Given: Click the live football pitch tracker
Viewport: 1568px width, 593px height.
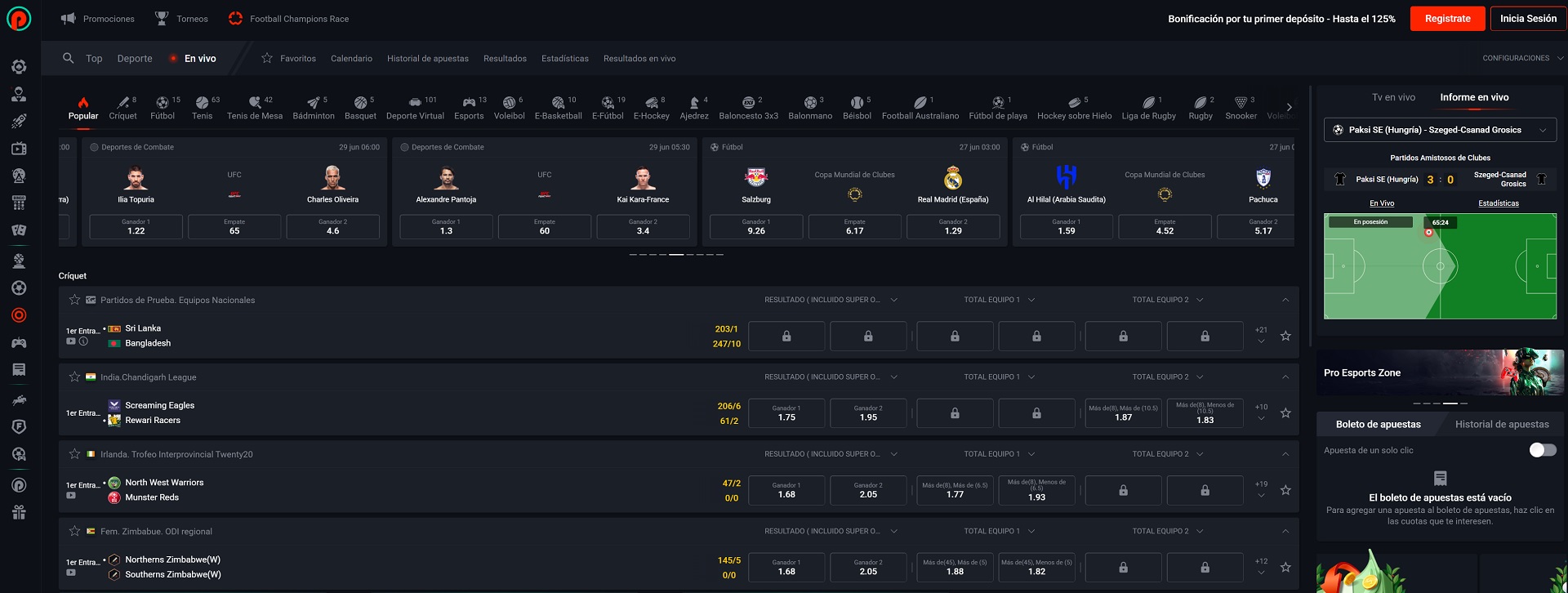Looking at the screenshot, I should coord(1440,266).
